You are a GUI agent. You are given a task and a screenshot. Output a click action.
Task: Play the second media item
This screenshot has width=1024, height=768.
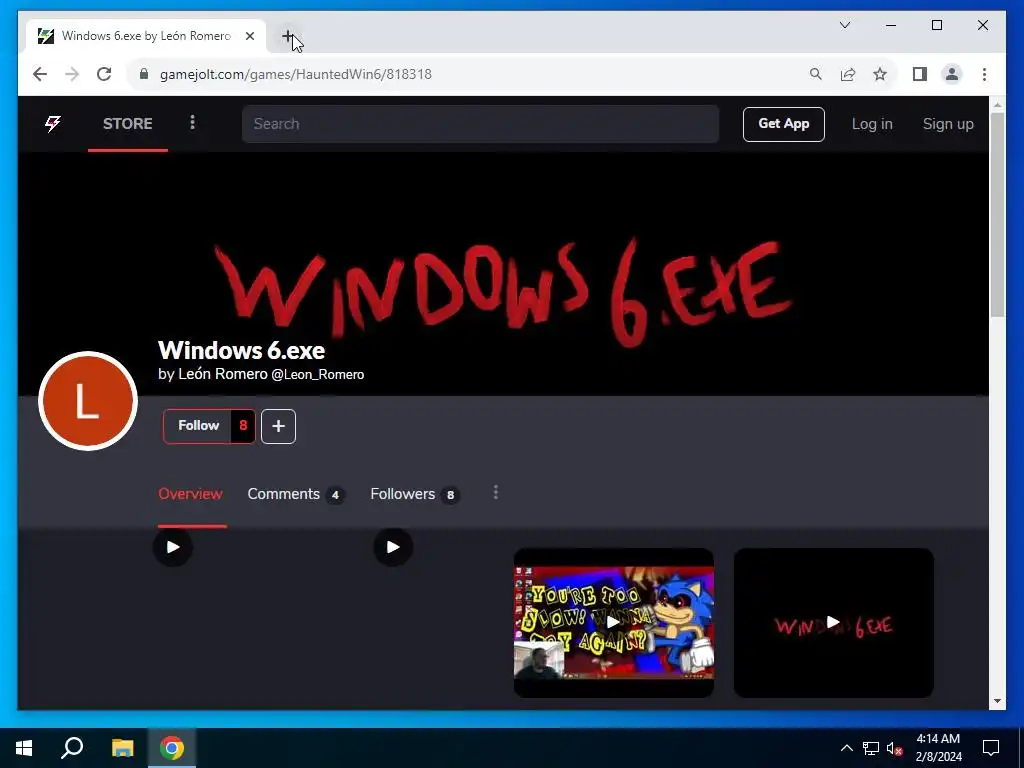click(392, 547)
